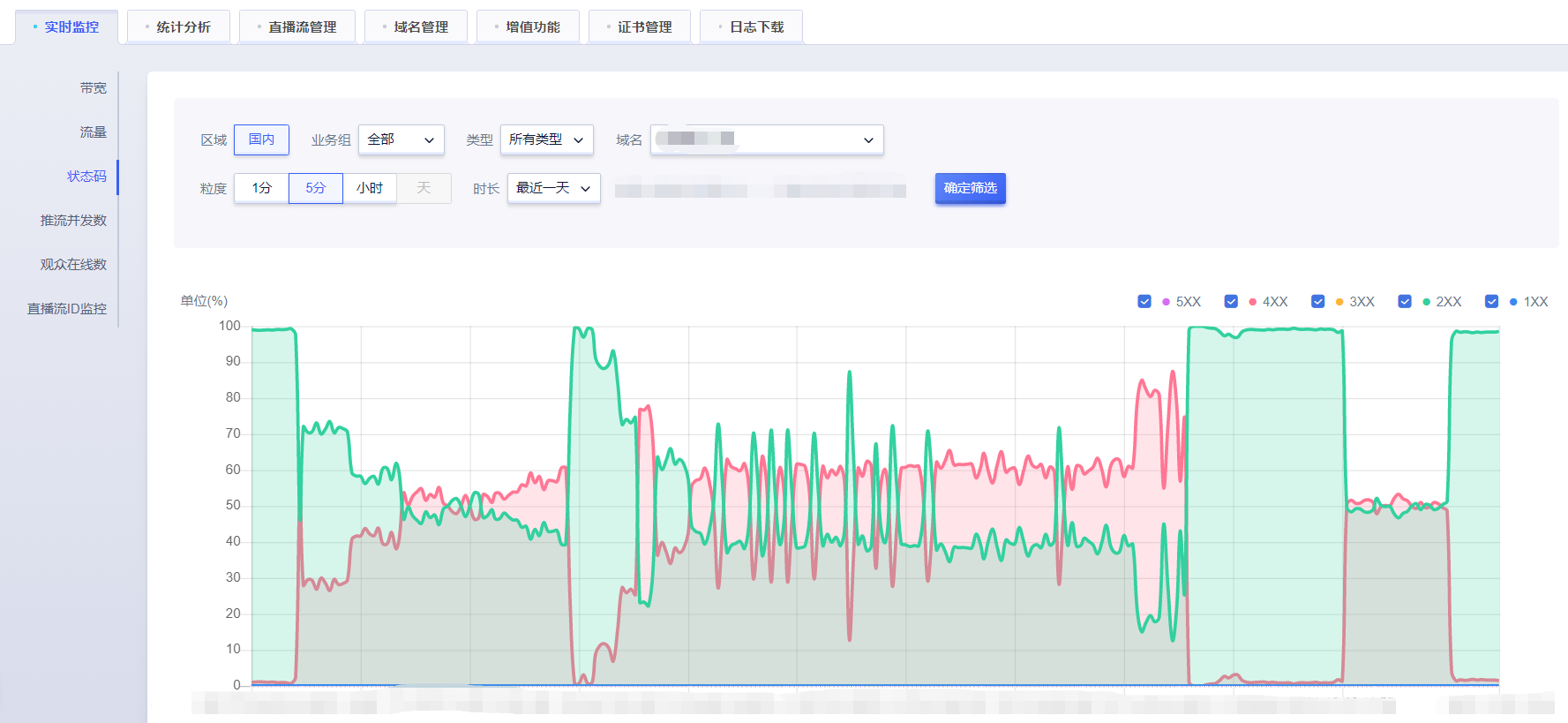Switch to the 统计分析 tab
Image resolution: width=1568 pixels, height=723 pixels.
(x=178, y=27)
